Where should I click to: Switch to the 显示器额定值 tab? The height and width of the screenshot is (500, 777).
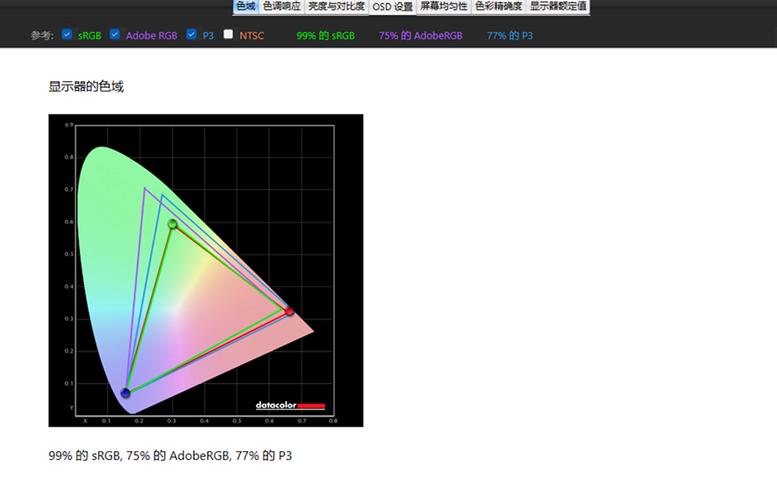click(x=558, y=6)
